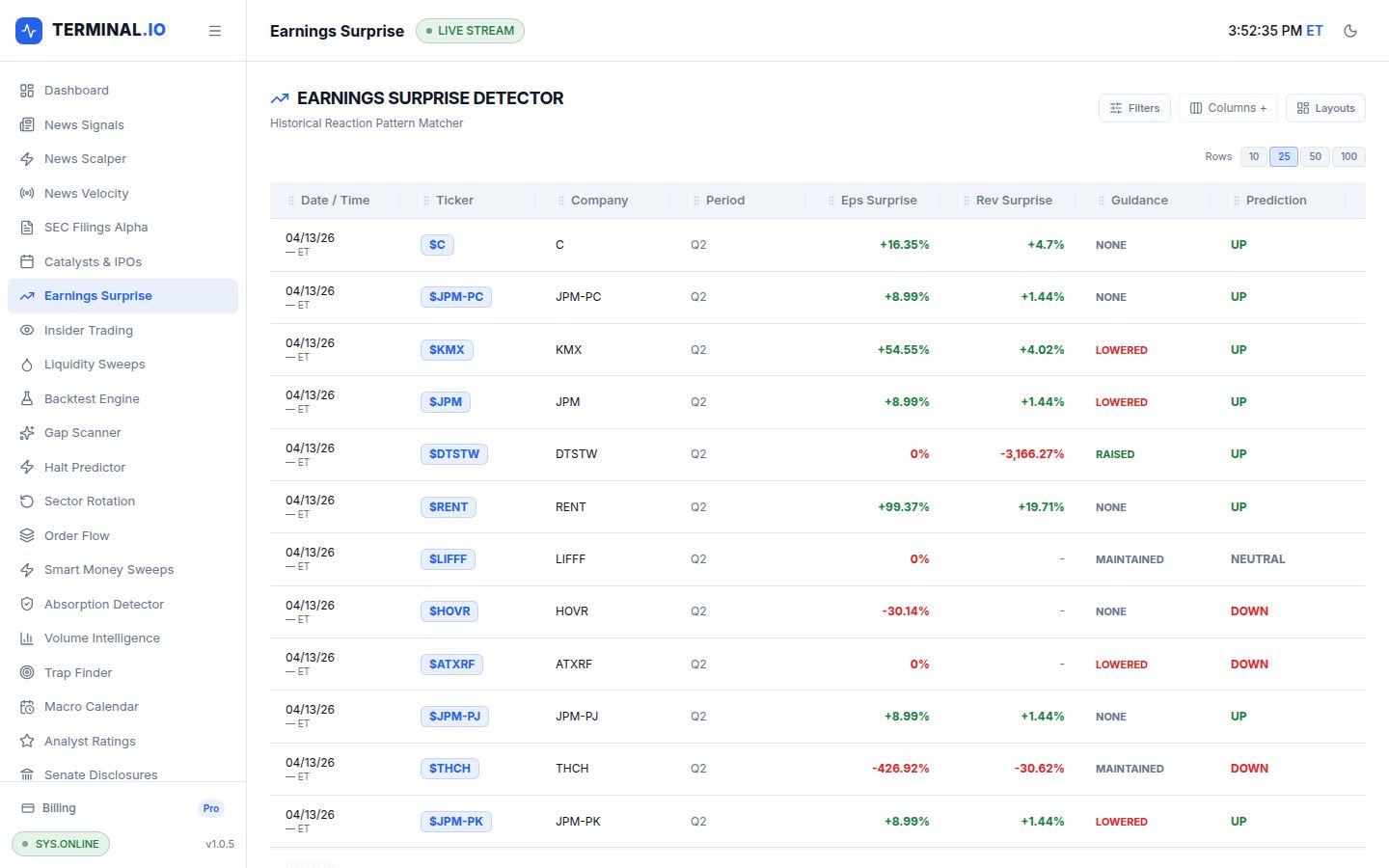Image resolution: width=1389 pixels, height=868 pixels.
Task: Click the Smart Money Sweeps bolt icon
Action: tap(27, 570)
